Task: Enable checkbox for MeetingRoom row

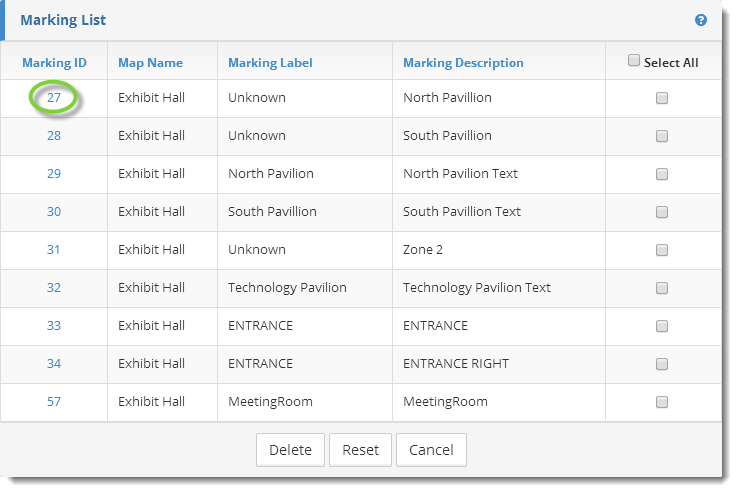Action: coord(662,402)
